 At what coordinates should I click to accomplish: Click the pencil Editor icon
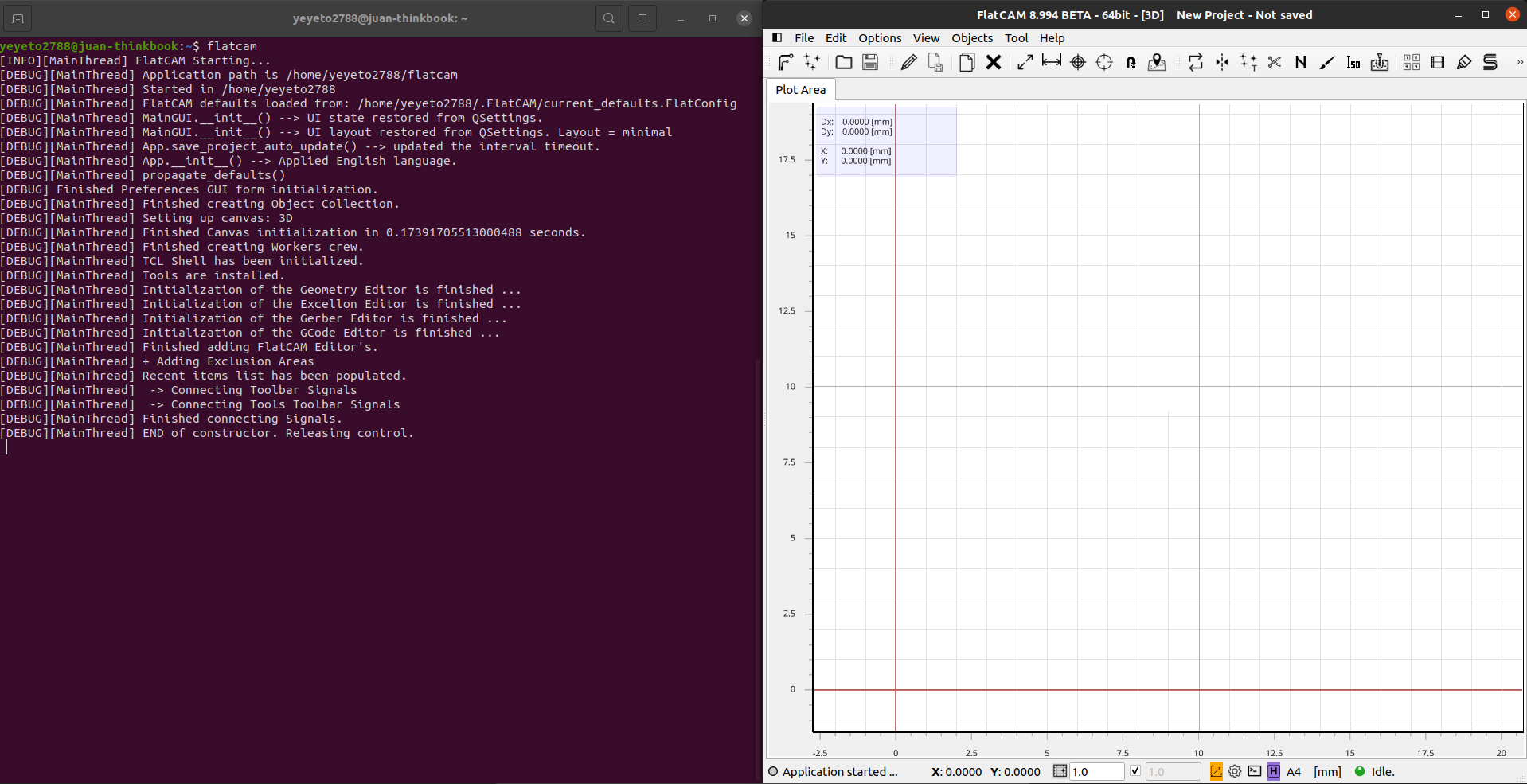coord(908,62)
